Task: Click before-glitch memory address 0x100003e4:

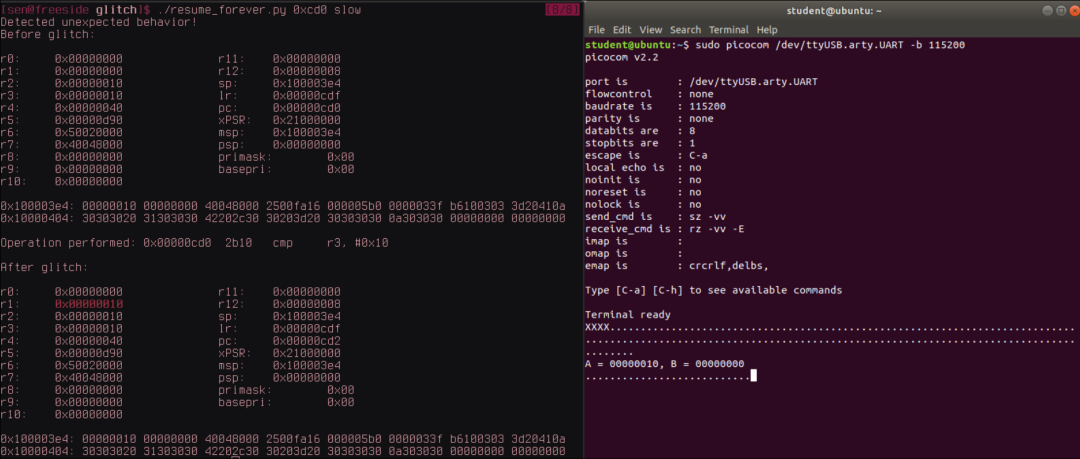Action: pos(38,206)
